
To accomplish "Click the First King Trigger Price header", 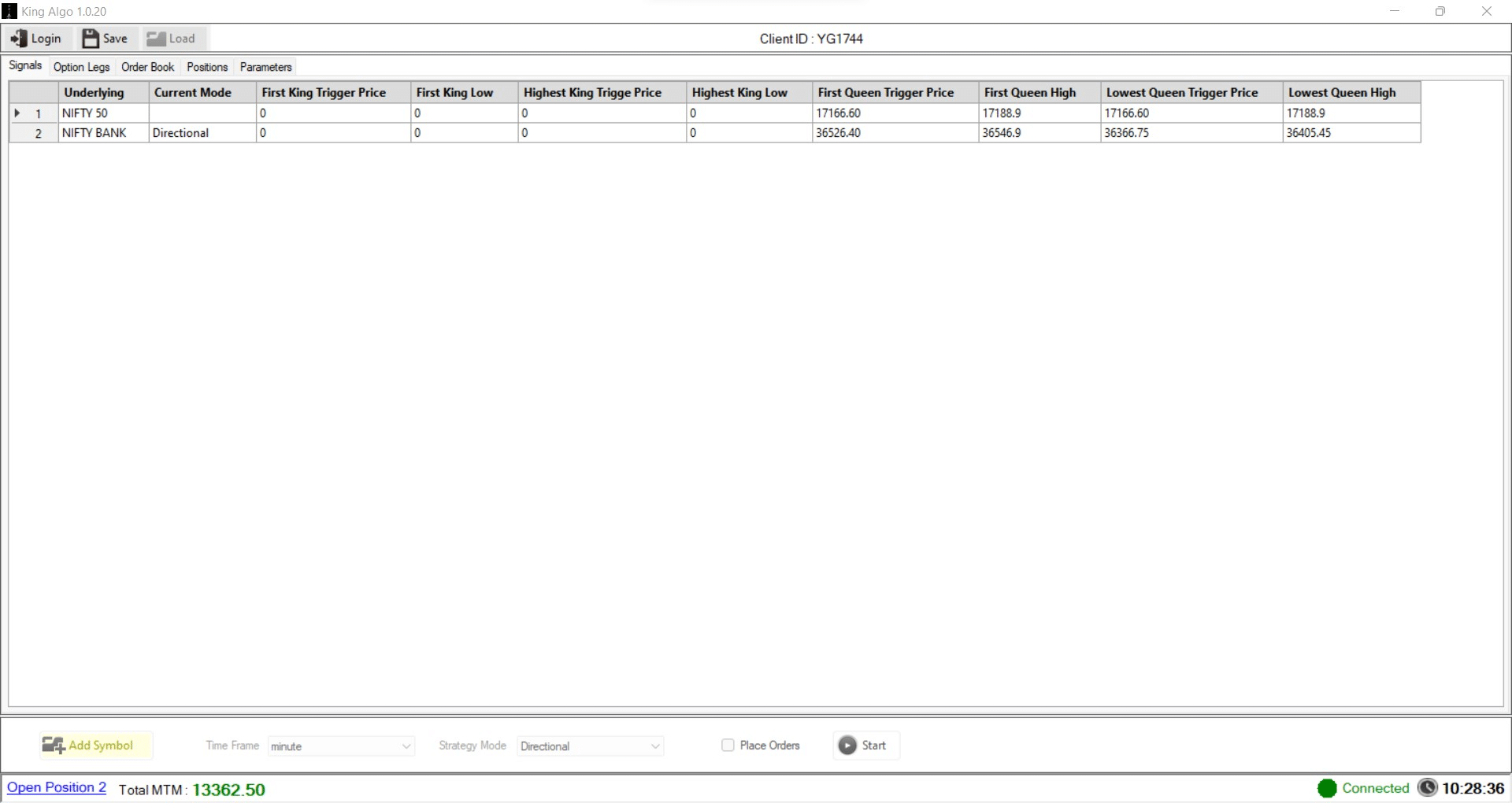I will click(x=333, y=92).
